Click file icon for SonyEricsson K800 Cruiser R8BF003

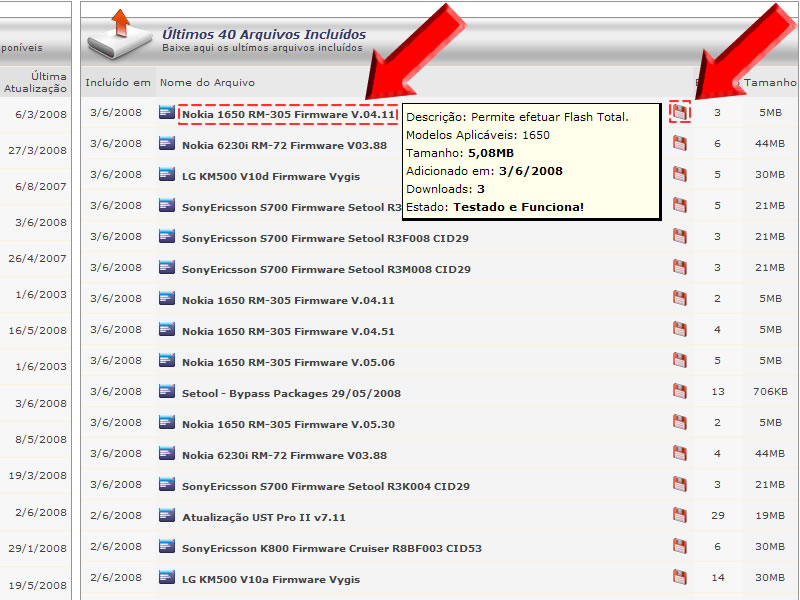(167, 546)
